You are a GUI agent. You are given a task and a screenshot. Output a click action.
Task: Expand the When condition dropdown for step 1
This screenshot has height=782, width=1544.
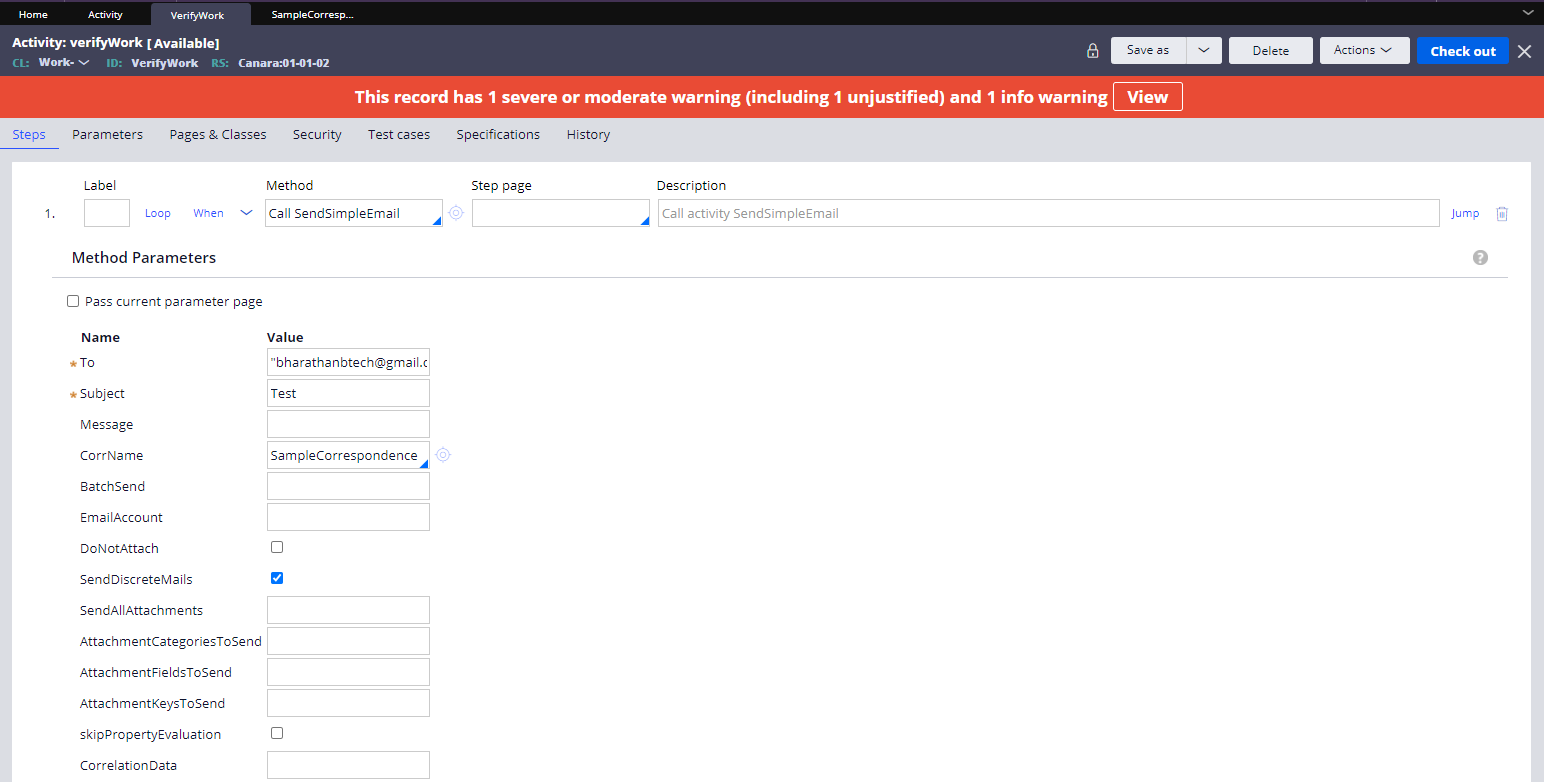click(247, 213)
